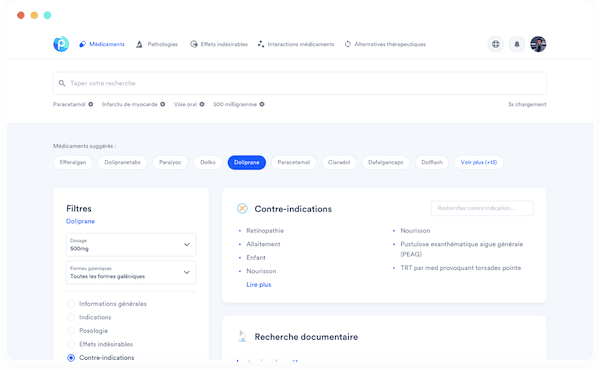Click the Retinopathie list item

[x=265, y=231]
